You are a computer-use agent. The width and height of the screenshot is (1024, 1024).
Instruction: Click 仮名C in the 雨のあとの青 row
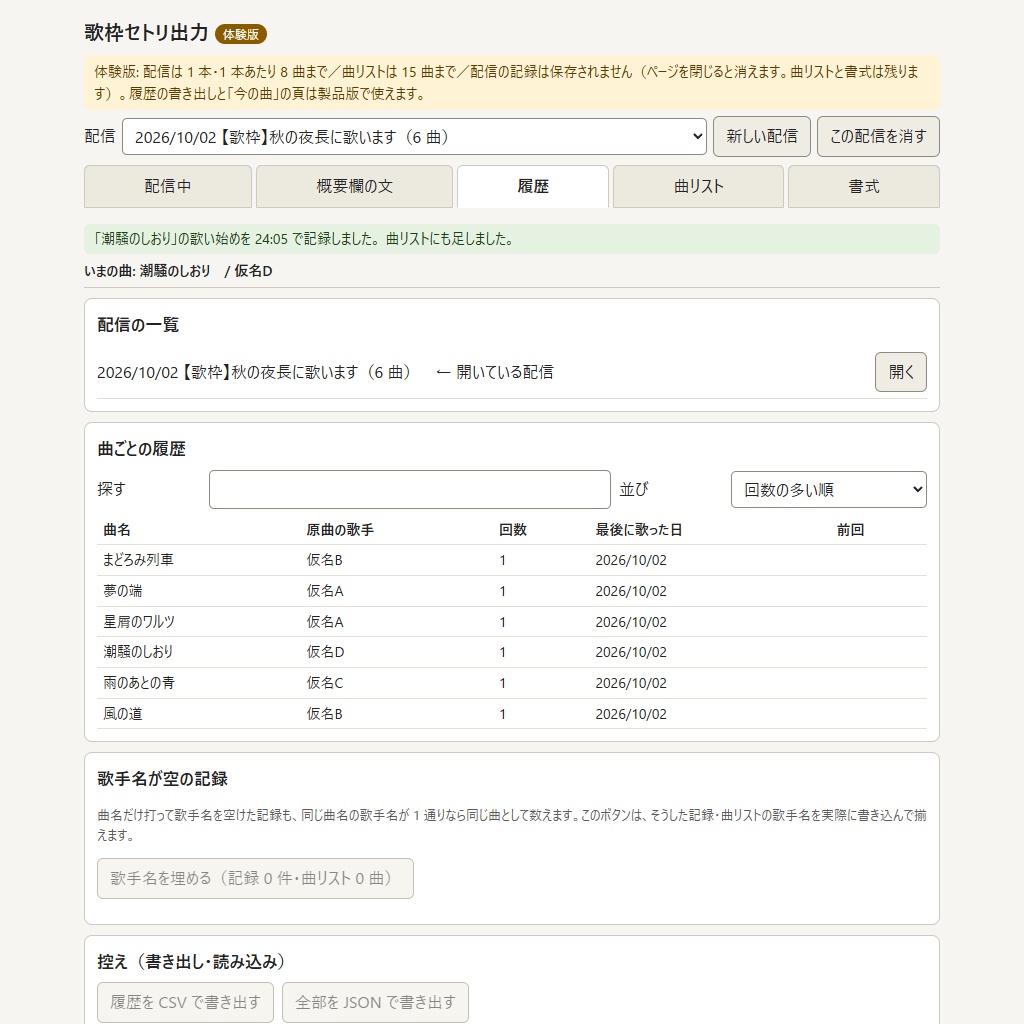click(325, 683)
